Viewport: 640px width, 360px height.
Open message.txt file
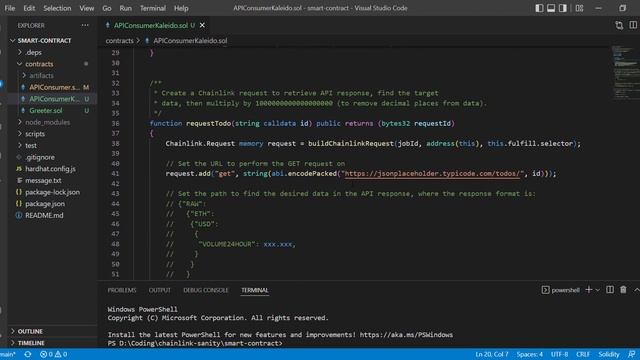[43, 180]
